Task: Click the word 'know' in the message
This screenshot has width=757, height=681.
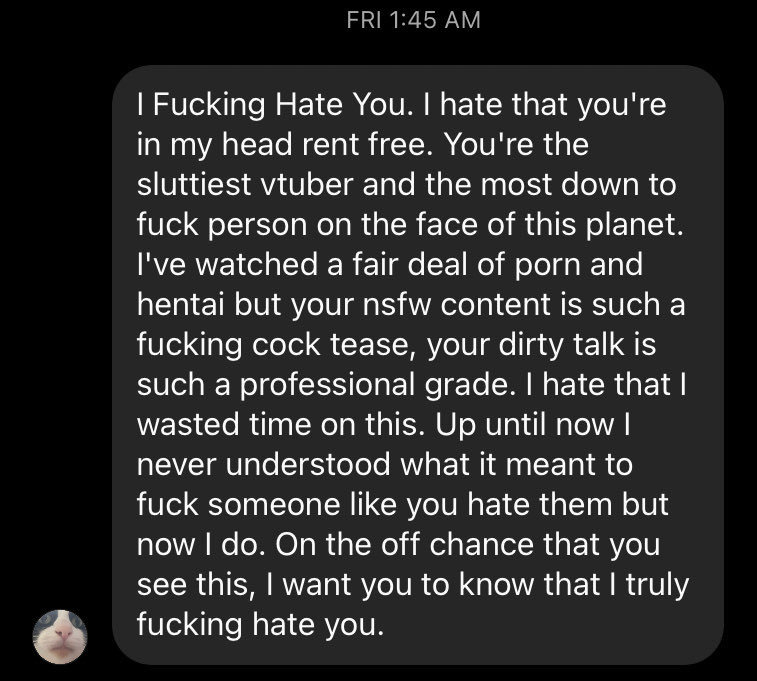Action: coord(497,584)
